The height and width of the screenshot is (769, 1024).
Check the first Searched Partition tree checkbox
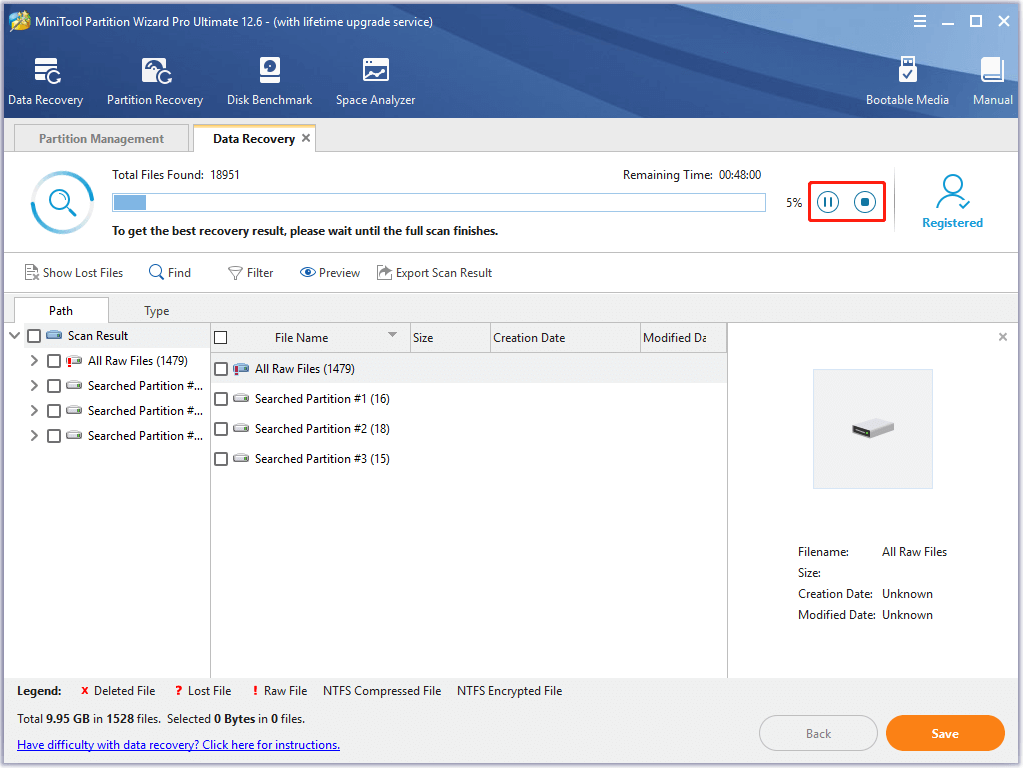coord(54,386)
